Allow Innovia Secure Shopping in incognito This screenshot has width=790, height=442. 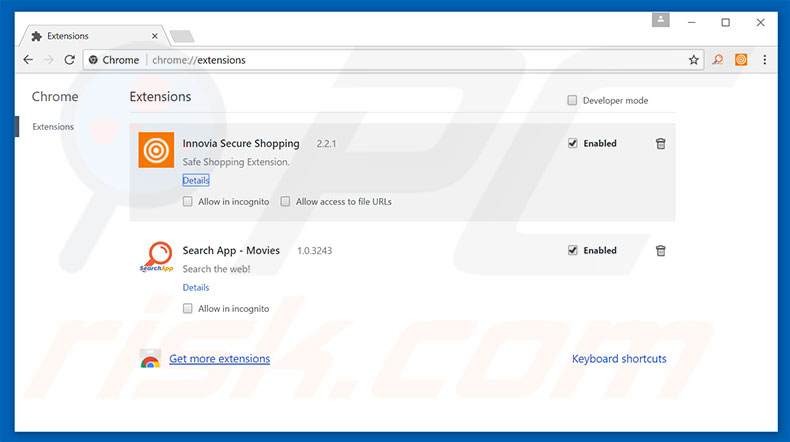coord(187,202)
